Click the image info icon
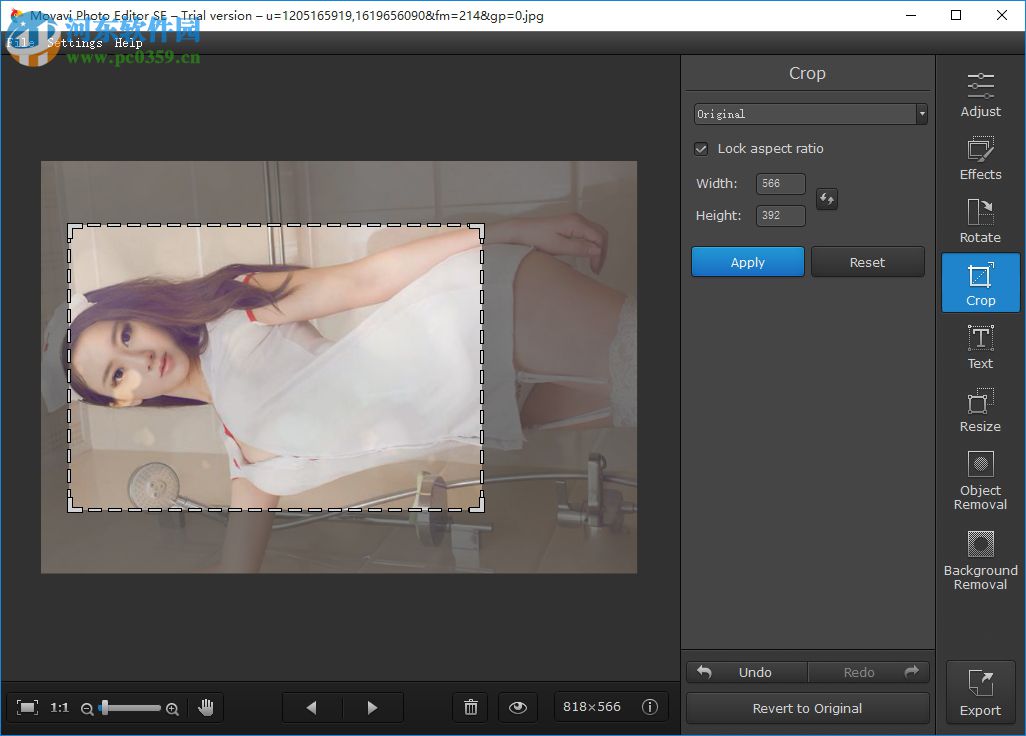Image resolution: width=1026 pixels, height=736 pixels. click(650, 707)
